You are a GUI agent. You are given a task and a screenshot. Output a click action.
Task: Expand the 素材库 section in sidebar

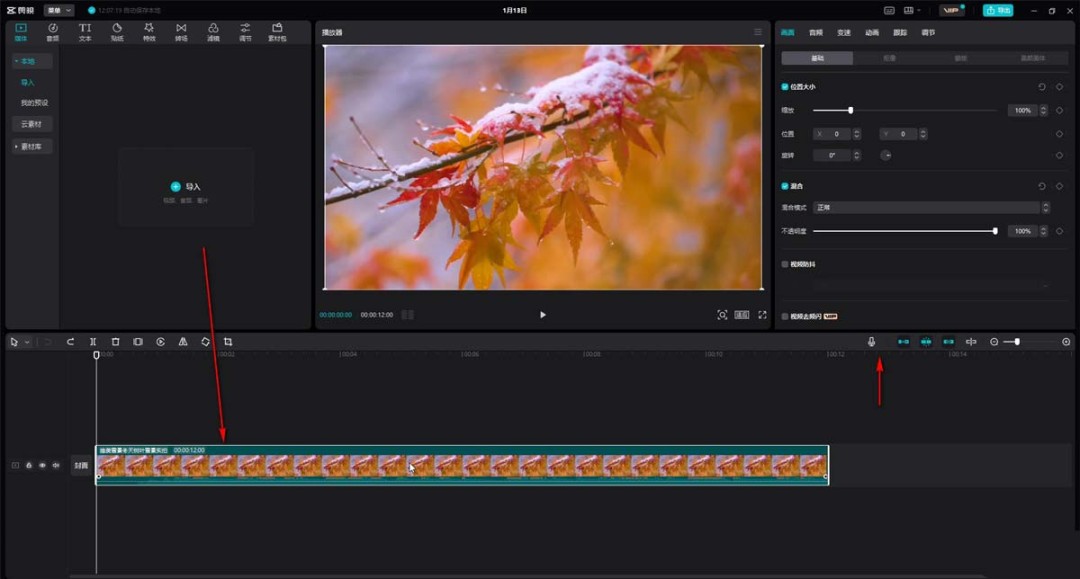click(32, 147)
